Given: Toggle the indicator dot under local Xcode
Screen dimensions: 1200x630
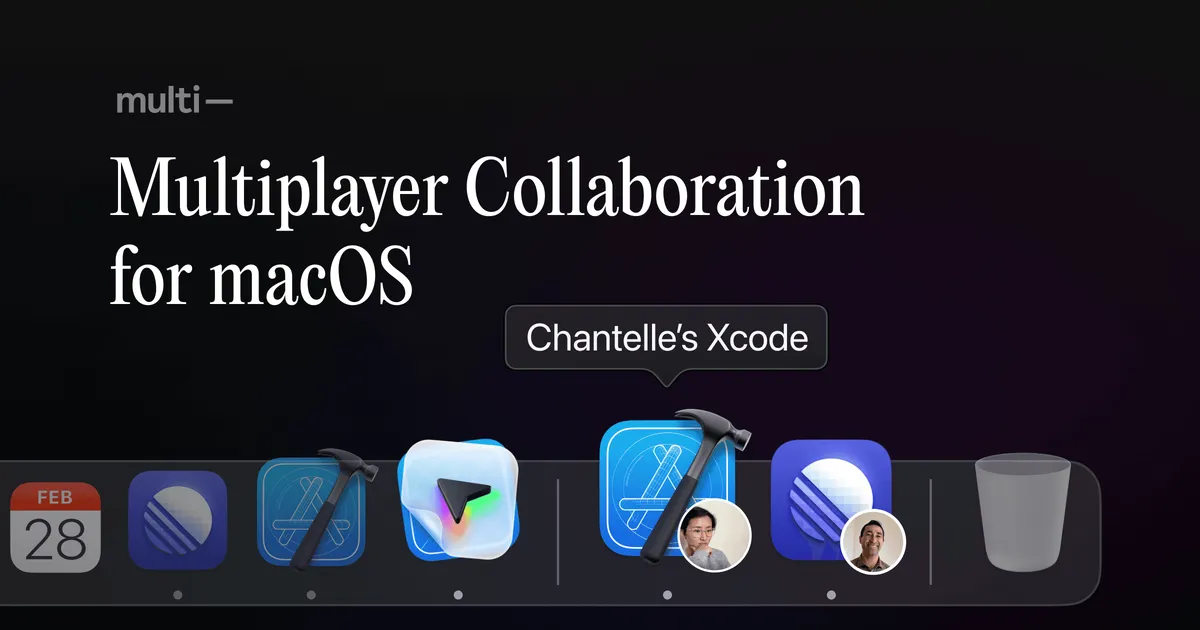Looking at the screenshot, I should coord(312,592).
